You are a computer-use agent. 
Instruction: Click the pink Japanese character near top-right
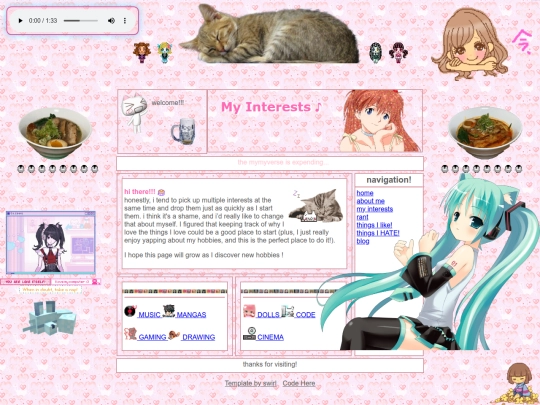[521, 42]
